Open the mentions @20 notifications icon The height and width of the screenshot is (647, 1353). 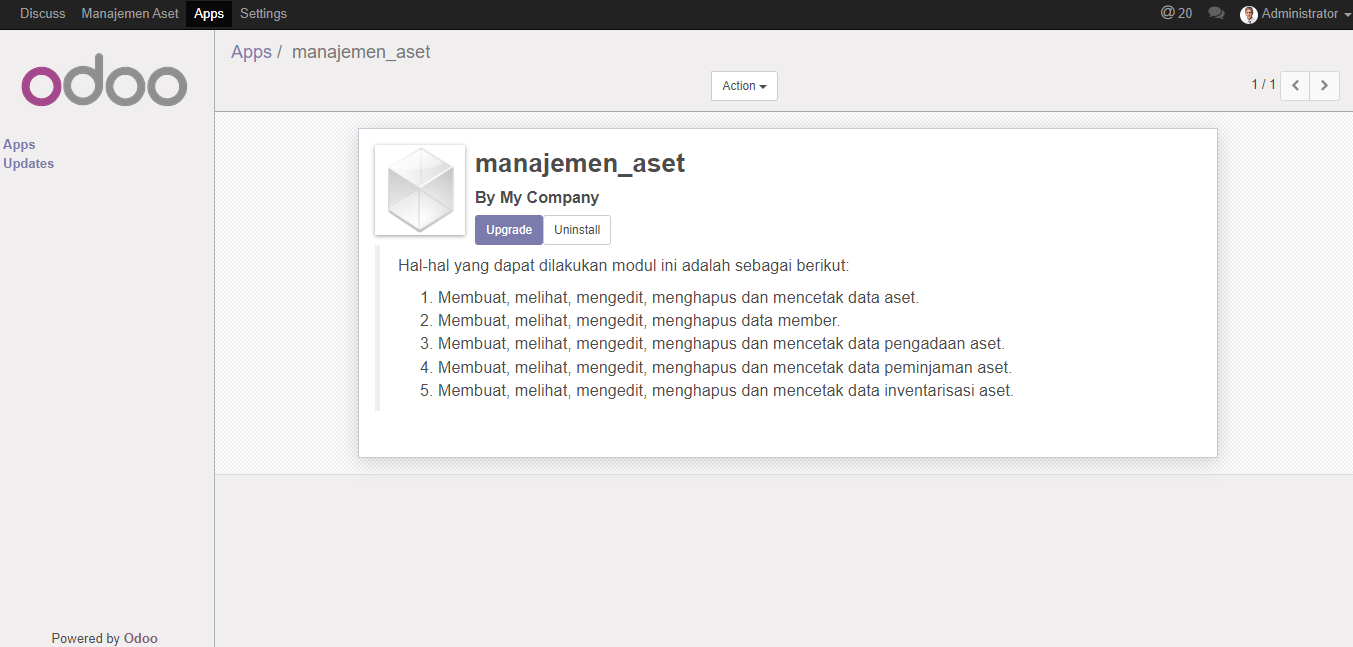1176,13
